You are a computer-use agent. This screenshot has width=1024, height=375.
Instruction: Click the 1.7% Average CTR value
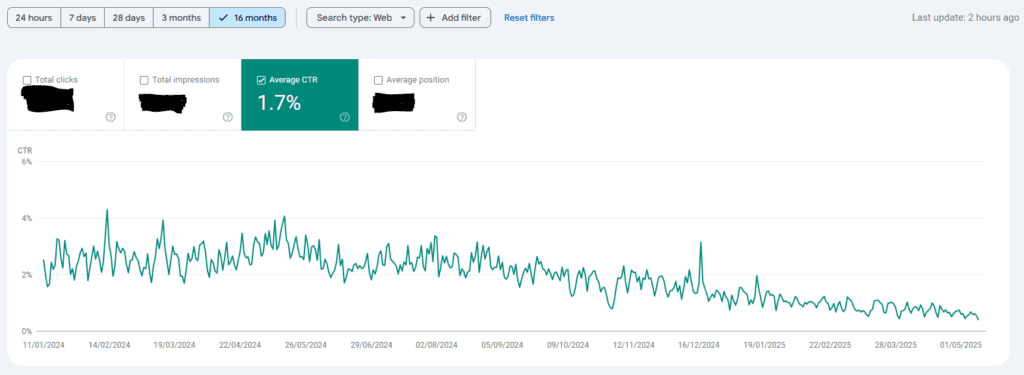tap(280, 103)
